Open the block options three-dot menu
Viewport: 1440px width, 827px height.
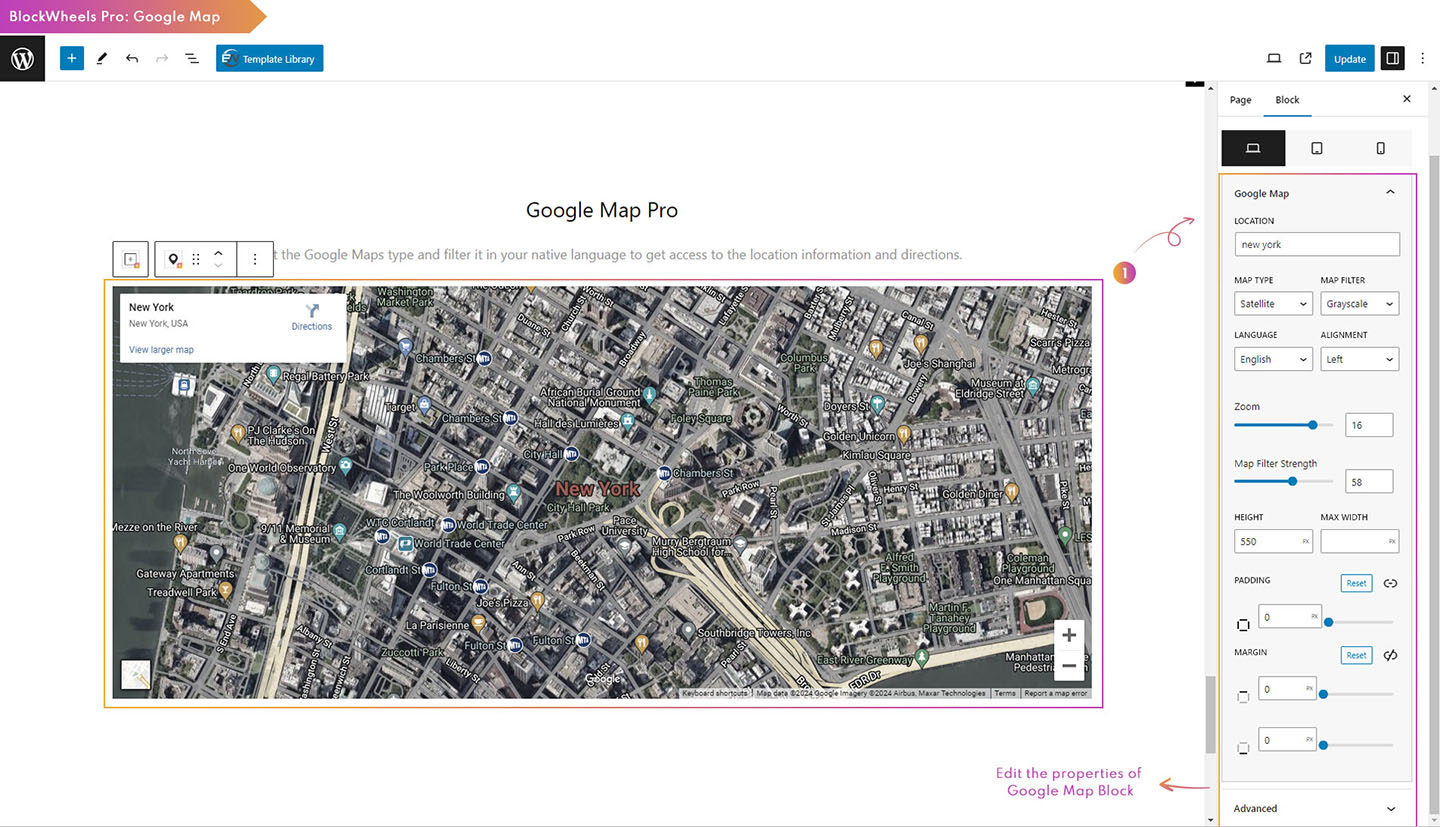tap(255, 259)
